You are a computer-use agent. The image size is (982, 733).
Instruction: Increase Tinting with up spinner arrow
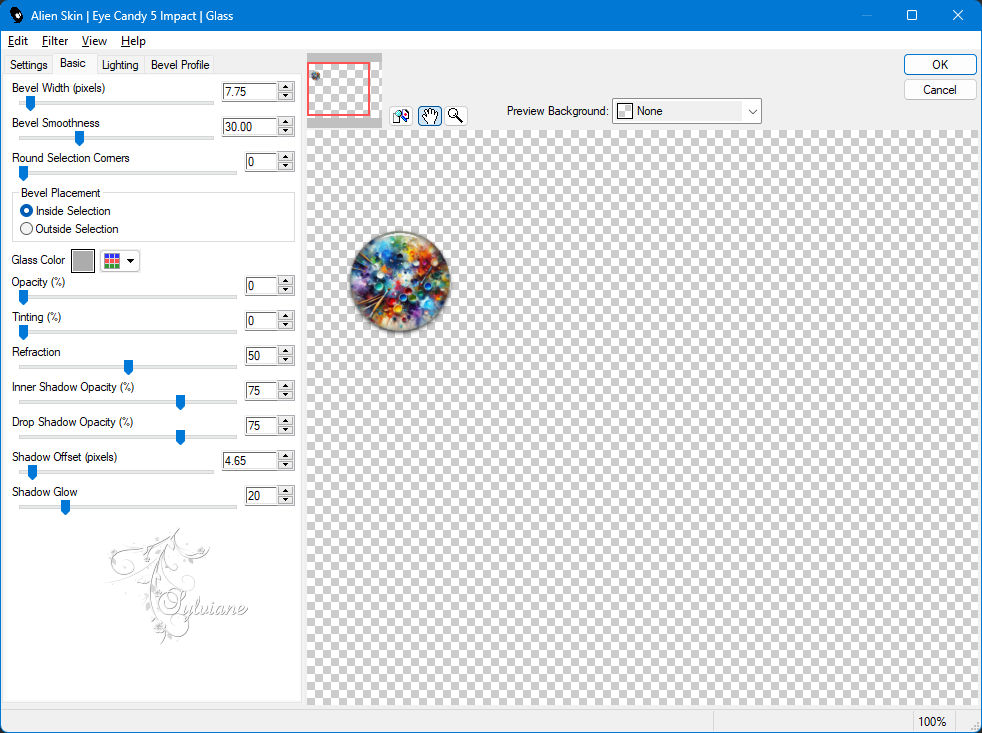286,316
